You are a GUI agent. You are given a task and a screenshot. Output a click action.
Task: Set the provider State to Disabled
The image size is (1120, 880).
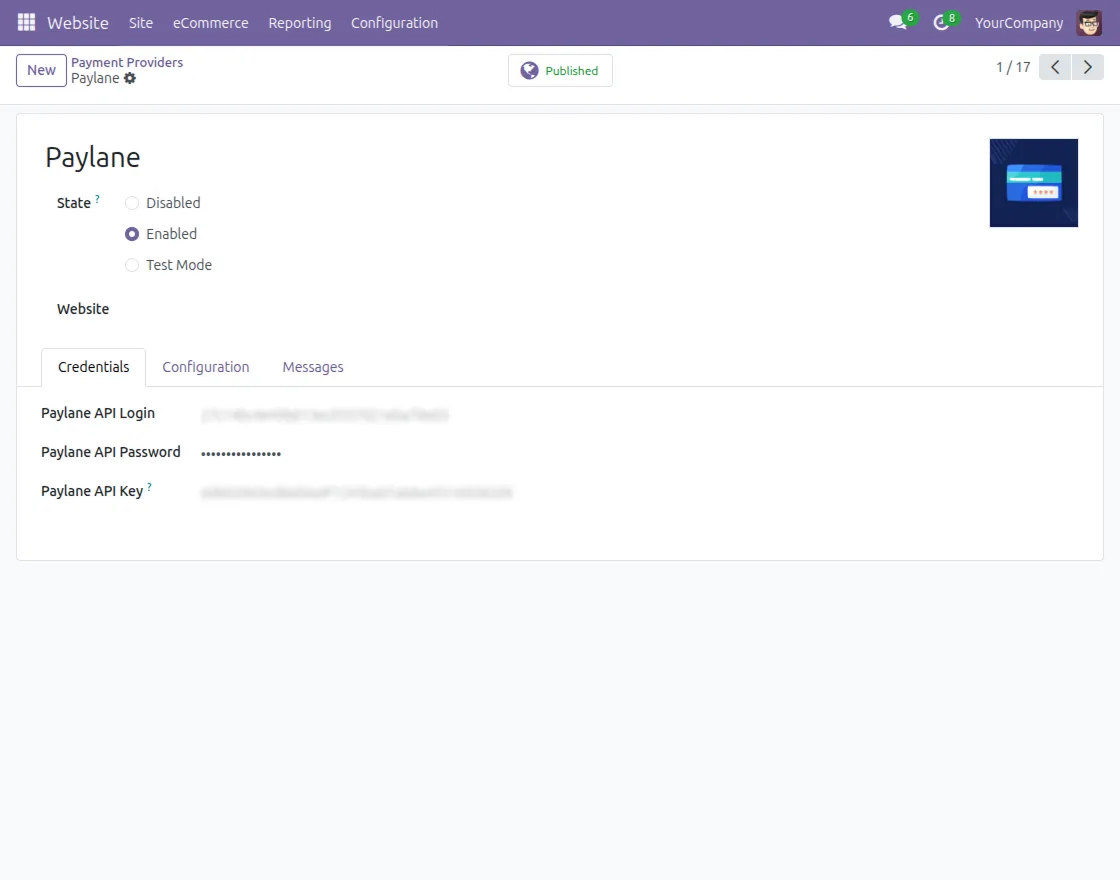(x=131, y=202)
